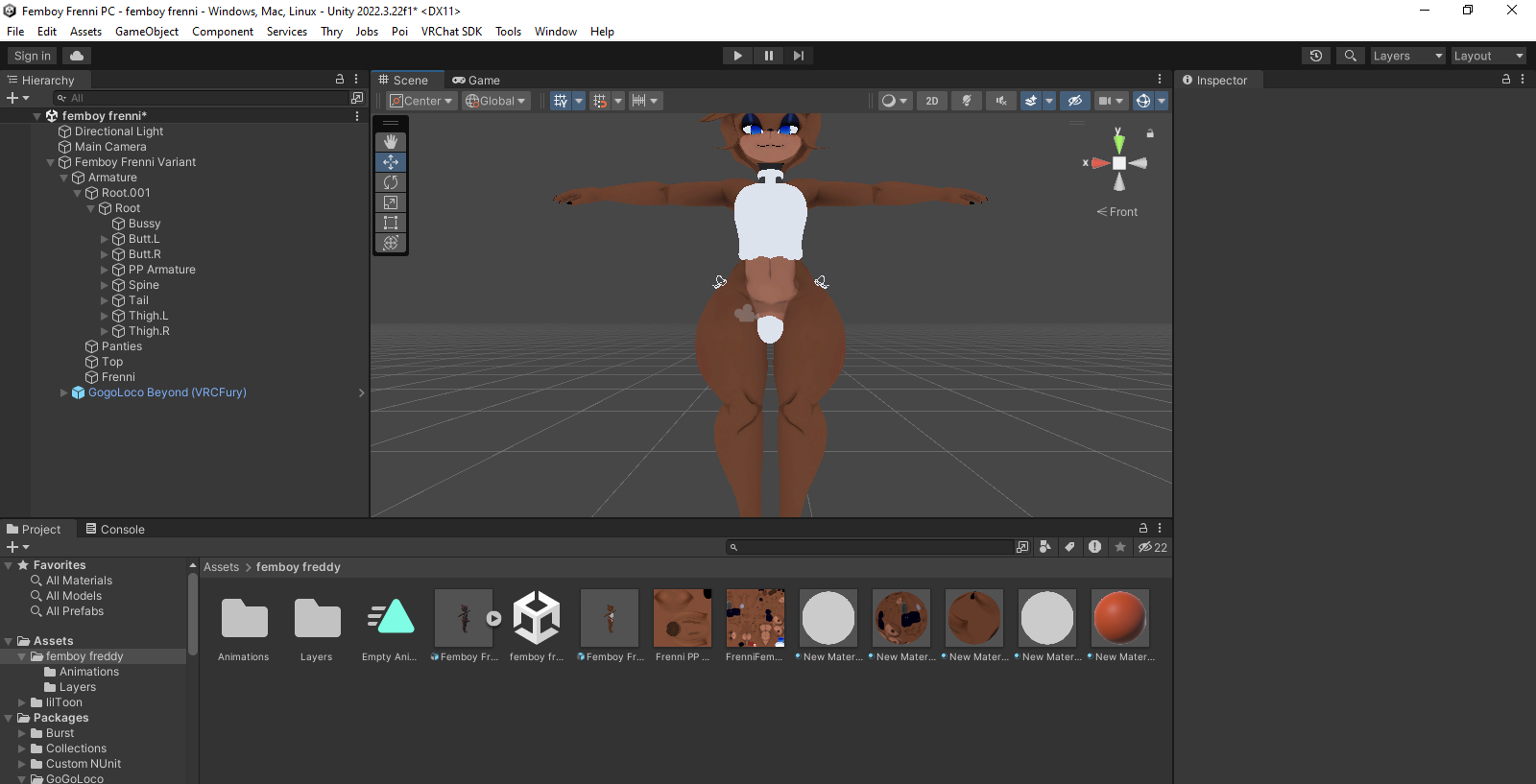Select the FrenniFem texture thumbnail
Image resolution: width=1536 pixels, height=784 pixels.
point(756,626)
